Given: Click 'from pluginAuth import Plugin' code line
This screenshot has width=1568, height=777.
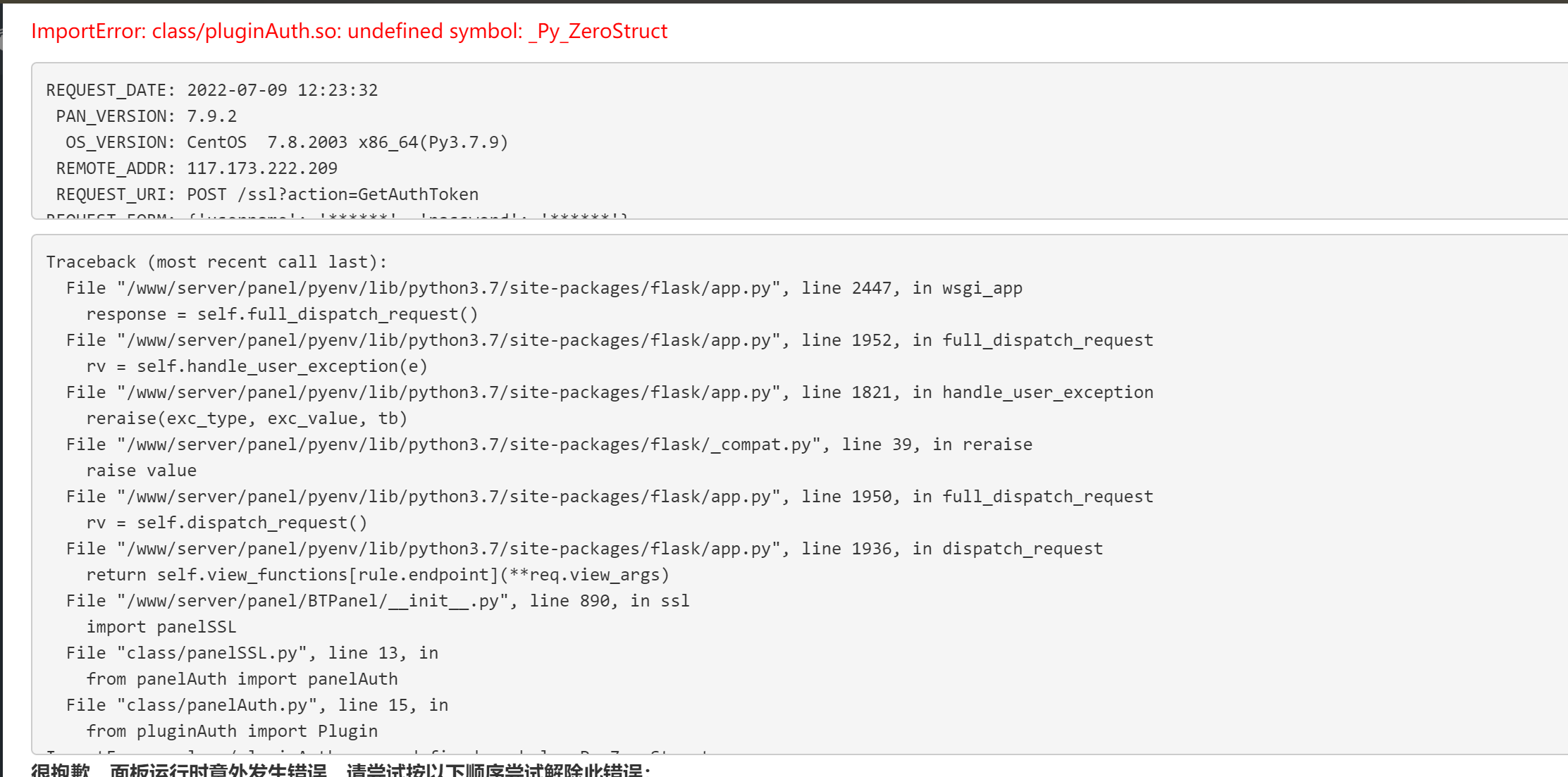Looking at the screenshot, I should pyautogui.click(x=232, y=731).
